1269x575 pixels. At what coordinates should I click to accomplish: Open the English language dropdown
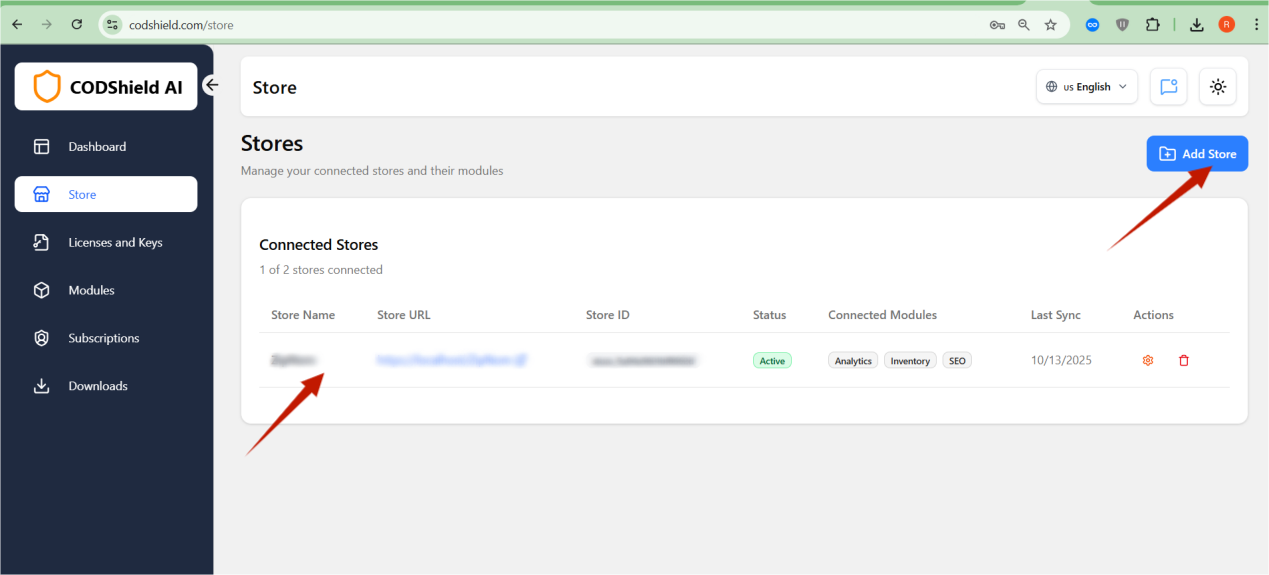(1086, 87)
